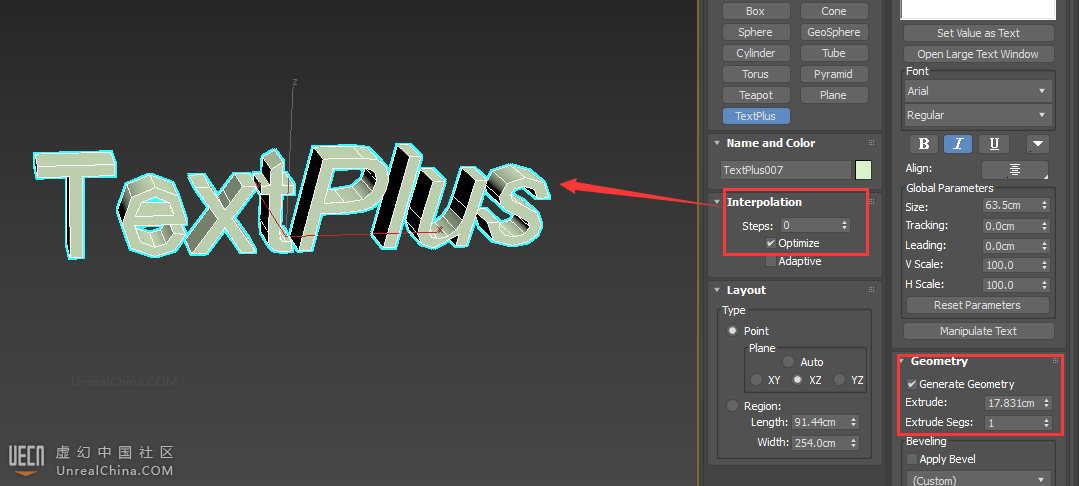Toggle bold text formatting

[924, 144]
